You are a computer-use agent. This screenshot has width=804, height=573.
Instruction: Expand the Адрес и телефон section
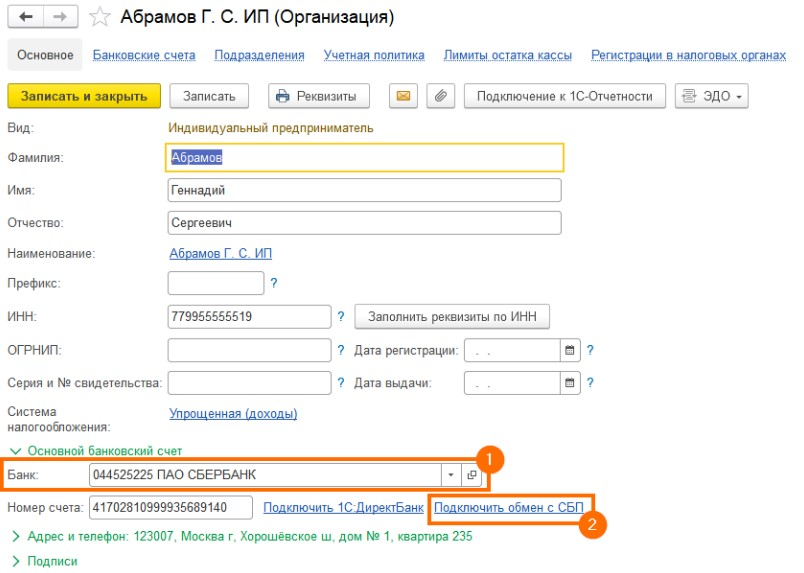click(15, 537)
